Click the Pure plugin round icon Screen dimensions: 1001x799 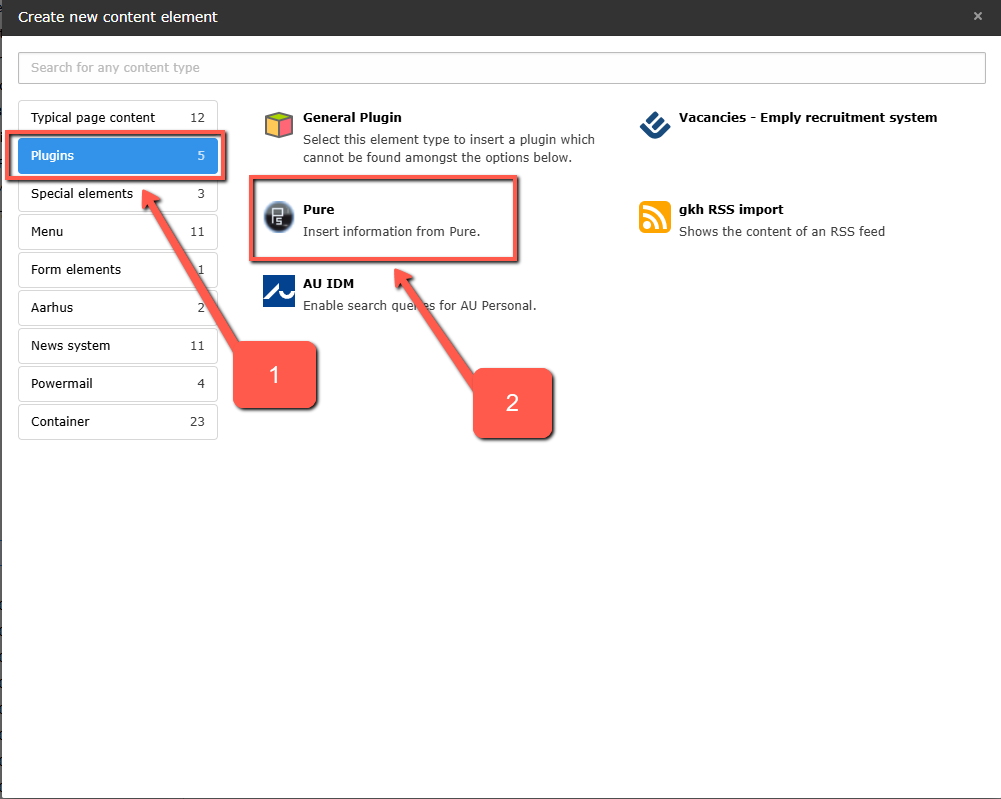279,216
